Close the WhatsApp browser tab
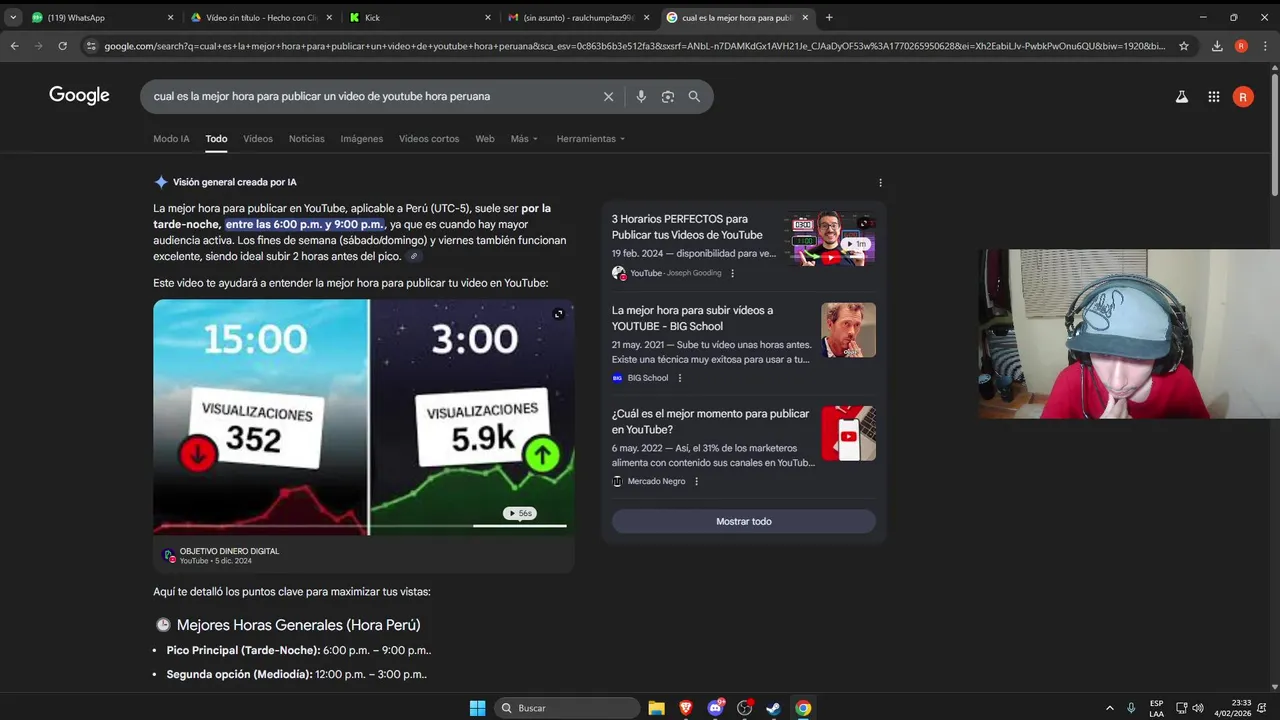This screenshot has width=1280, height=720. pyautogui.click(x=170, y=17)
